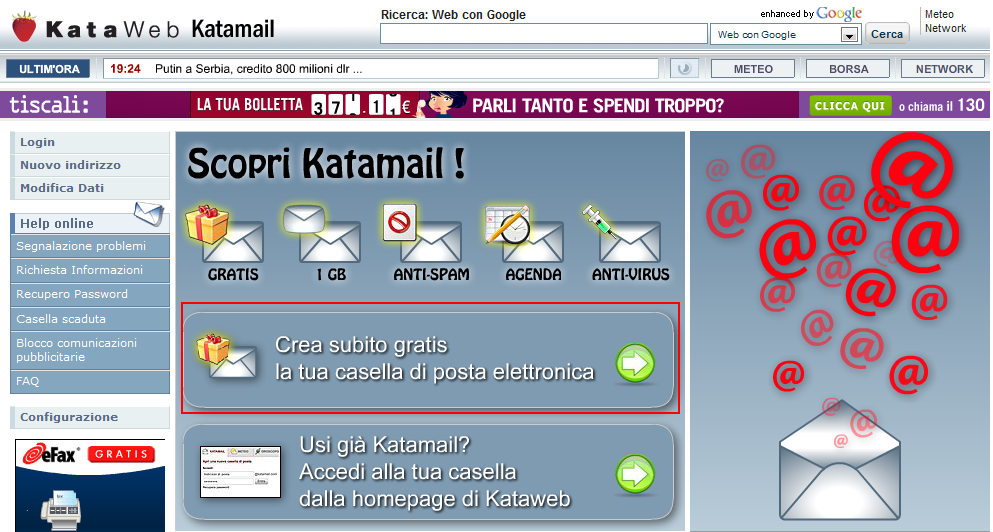Click the refresh icon next to news ticker
The width and height of the screenshot is (993, 532).
(684, 68)
